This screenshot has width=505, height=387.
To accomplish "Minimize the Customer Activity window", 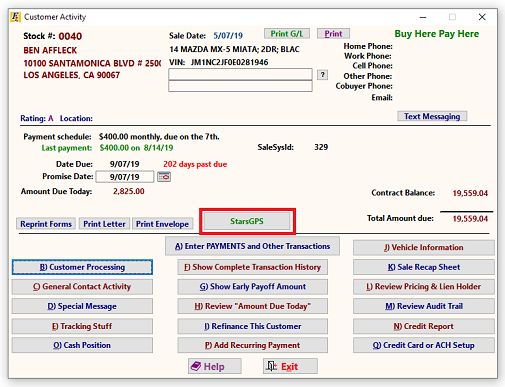I will point(423,17).
